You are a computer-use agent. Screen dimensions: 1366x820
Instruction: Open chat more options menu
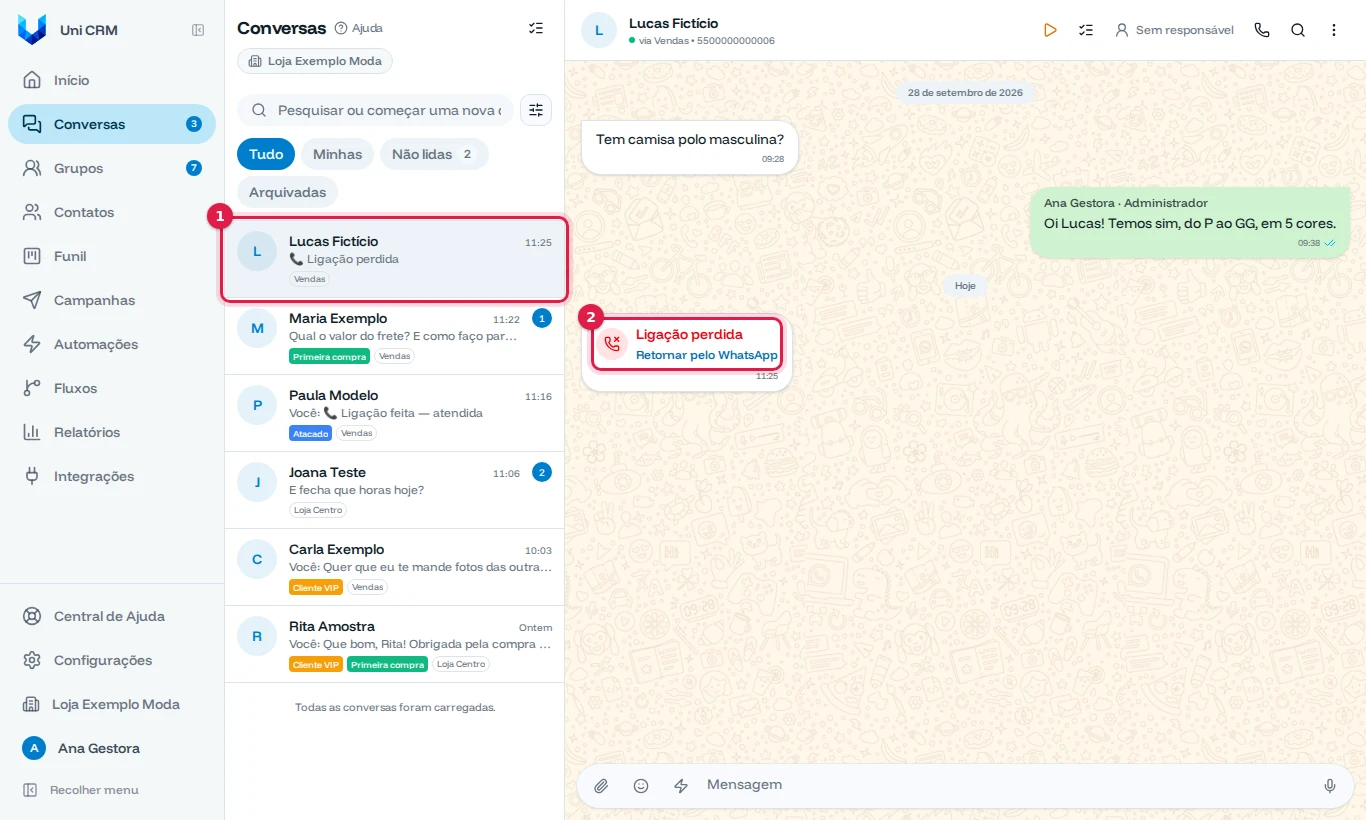click(1334, 30)
